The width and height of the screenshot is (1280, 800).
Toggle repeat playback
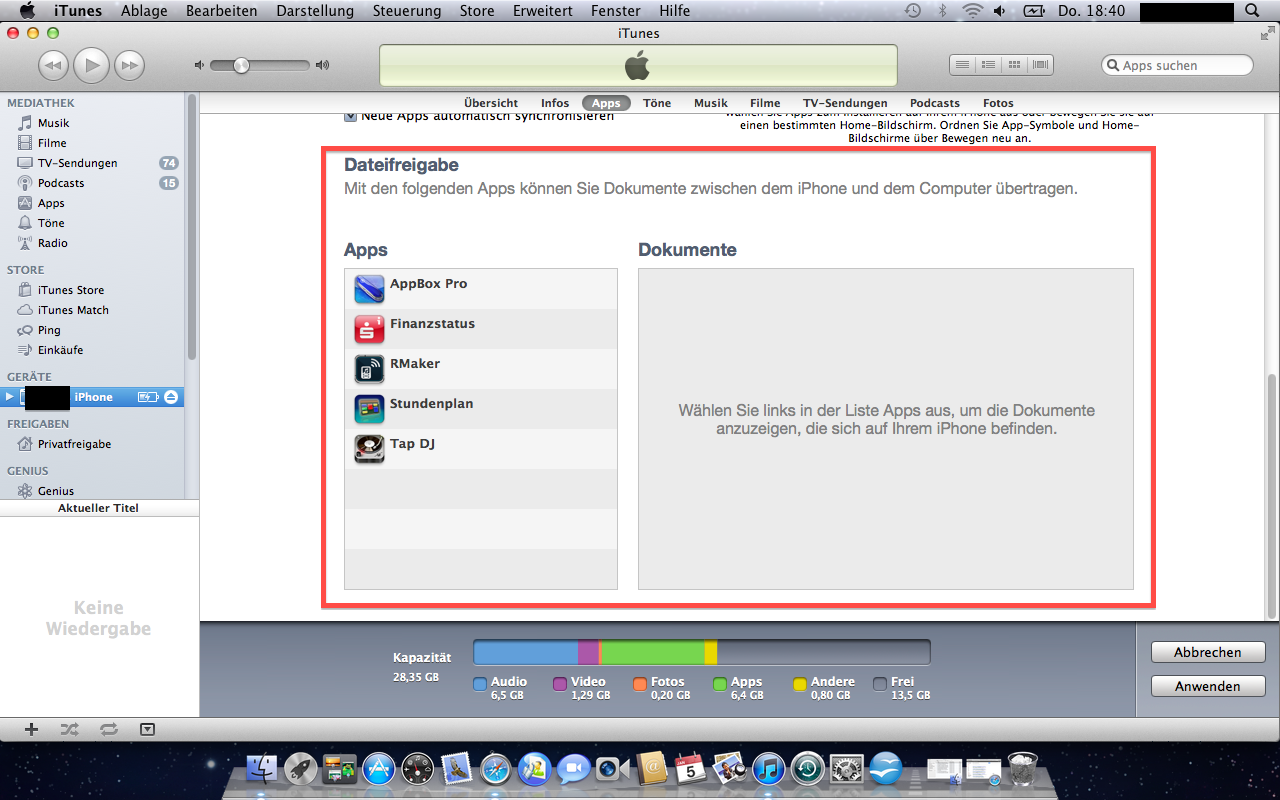pyautogui.click(x=108, y=729)
